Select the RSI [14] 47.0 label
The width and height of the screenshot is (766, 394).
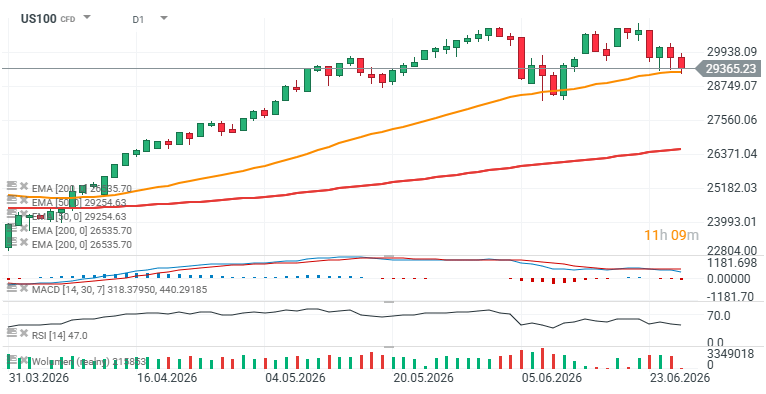click(x=60, y=335)
